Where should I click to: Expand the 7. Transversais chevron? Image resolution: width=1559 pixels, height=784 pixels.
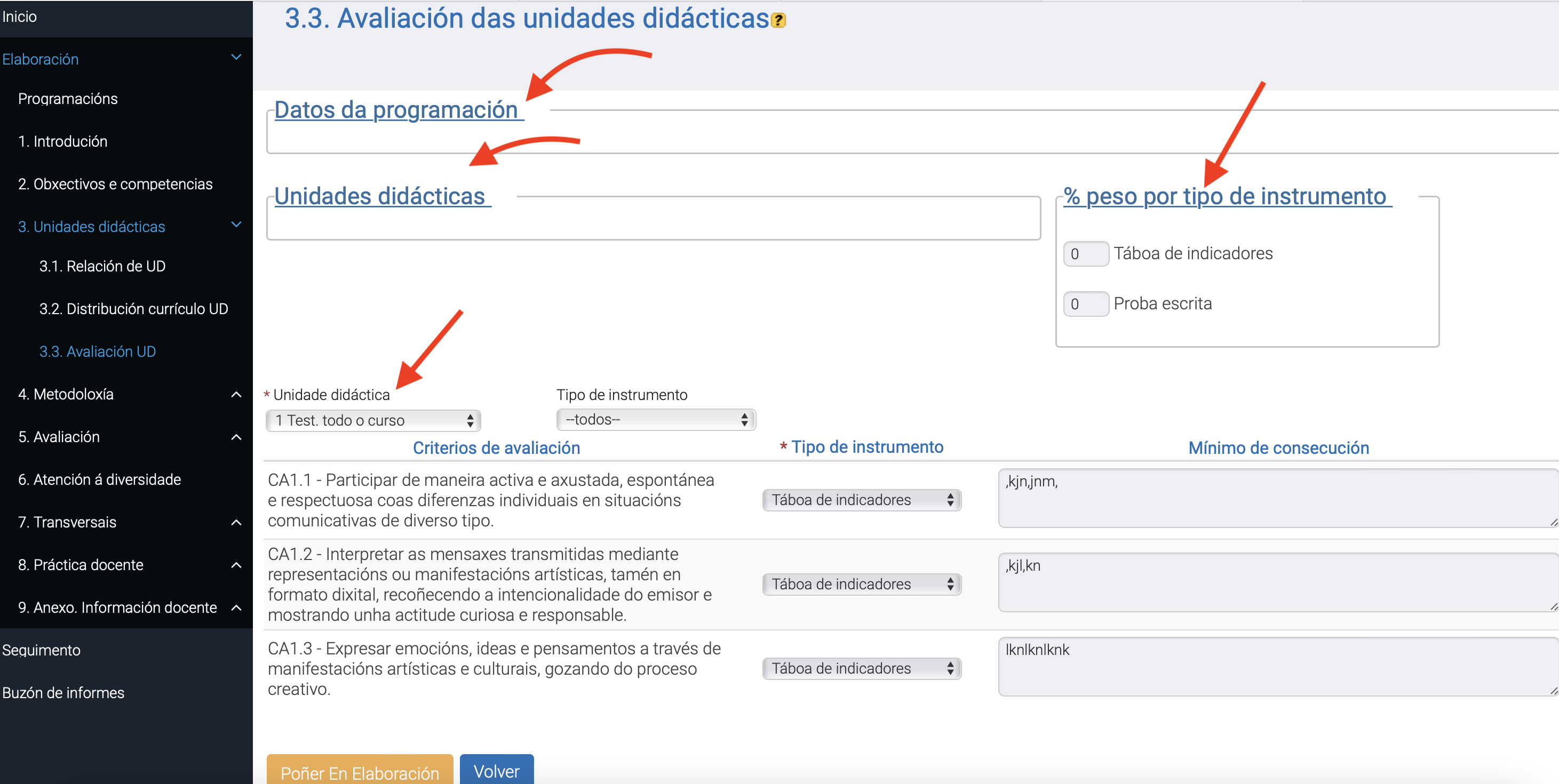pyautogui.click(x=237, y=523)
